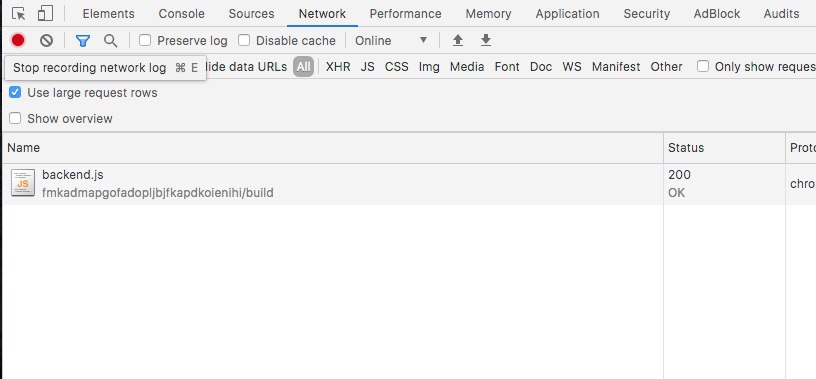Sort requests by the Status column header

click(x=686, y=148)
